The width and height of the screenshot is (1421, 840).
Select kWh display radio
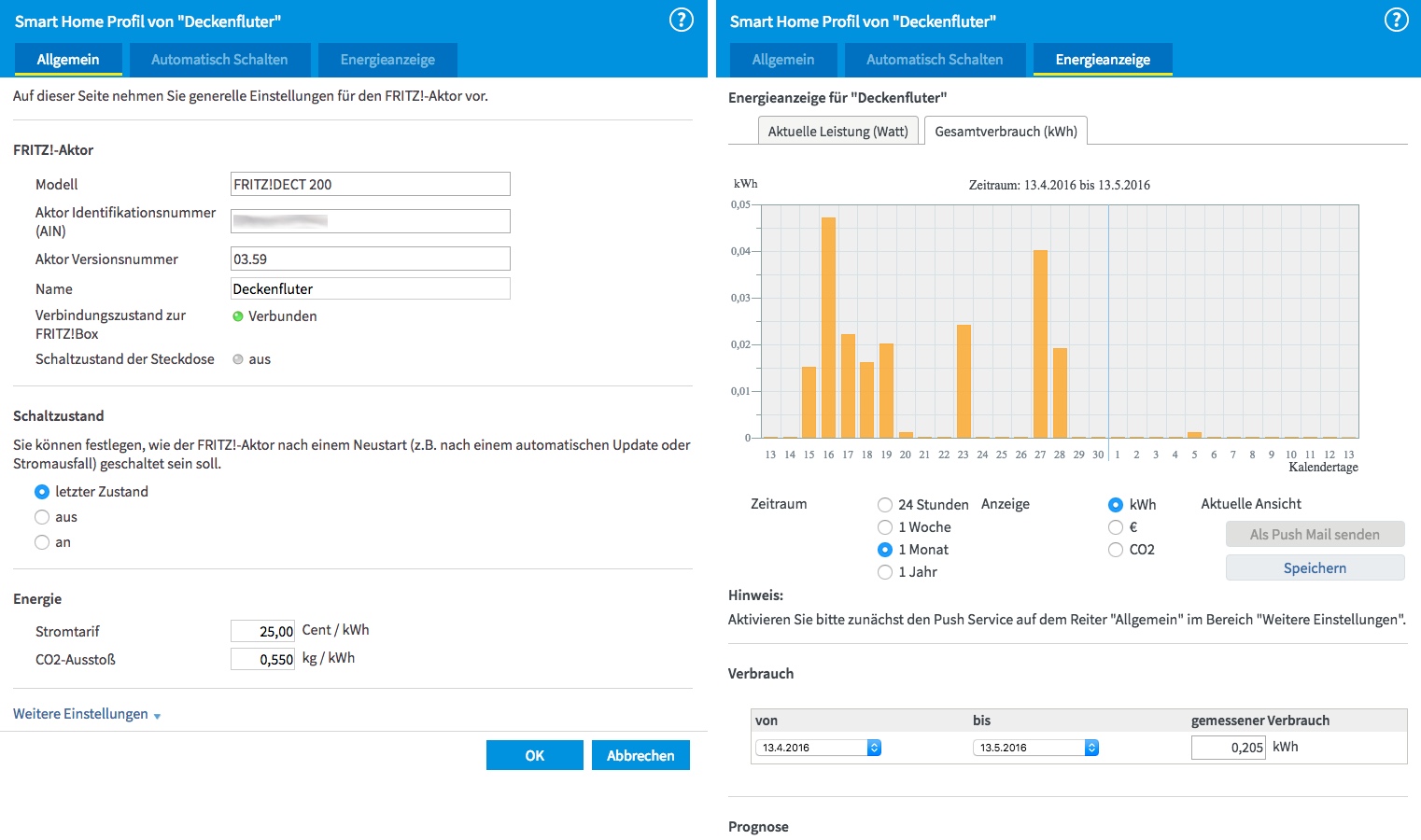pos(1116,505)
